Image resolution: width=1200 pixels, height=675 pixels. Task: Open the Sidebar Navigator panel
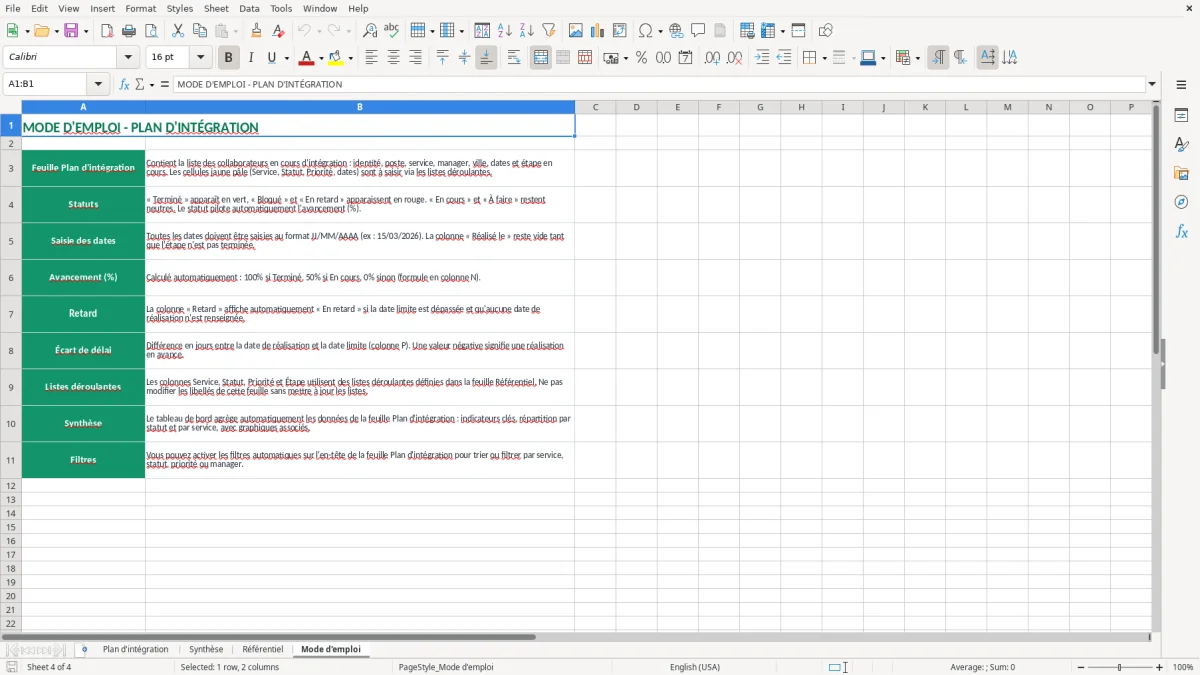[x=1181, y=203]
